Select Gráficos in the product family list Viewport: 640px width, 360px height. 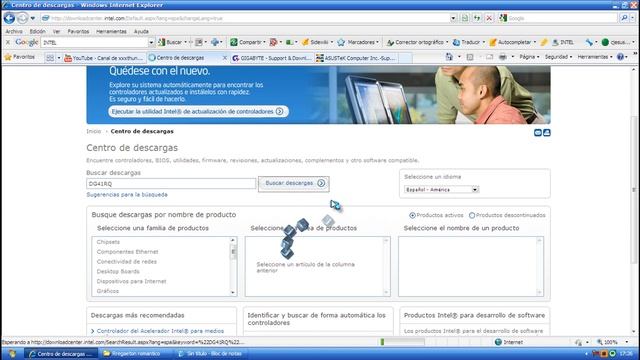coord(108,291)
